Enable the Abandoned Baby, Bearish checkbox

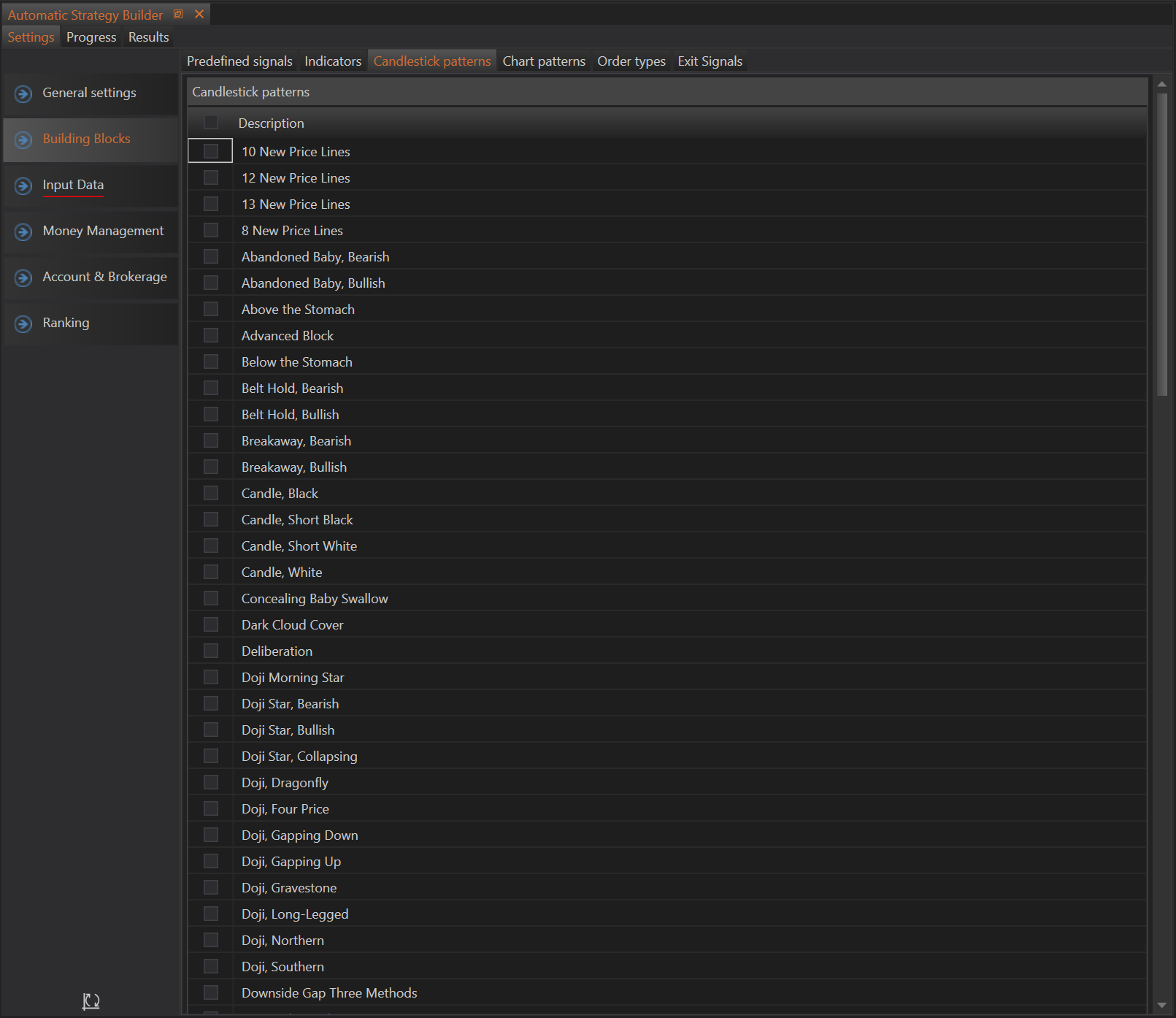(211, 256)
